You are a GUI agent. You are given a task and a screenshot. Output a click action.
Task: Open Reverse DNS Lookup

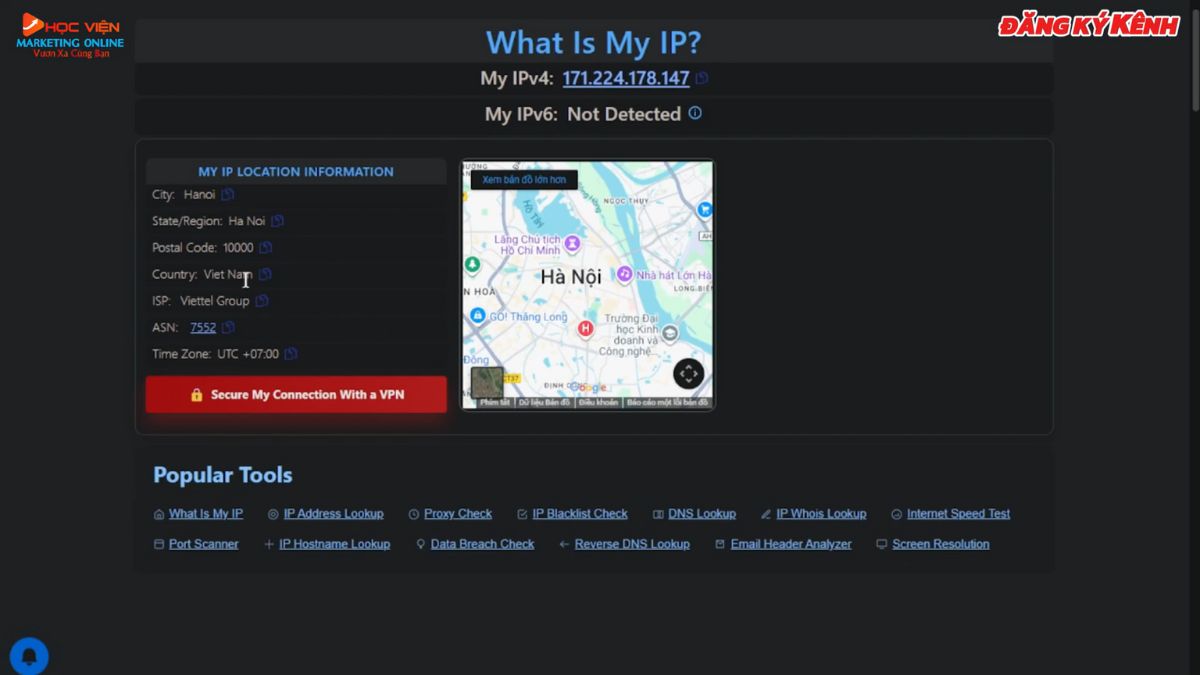632,544
